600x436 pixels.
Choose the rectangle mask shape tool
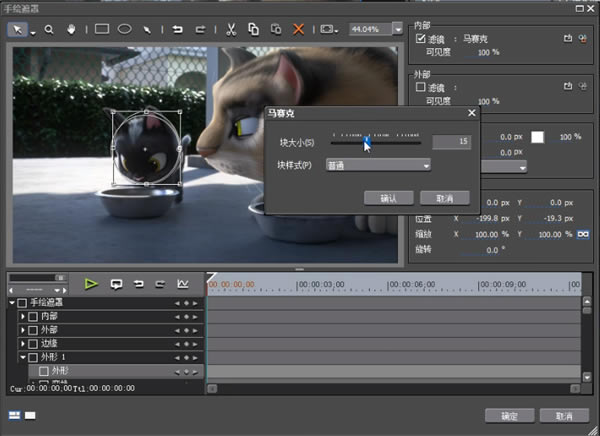(x=102, y=29)
